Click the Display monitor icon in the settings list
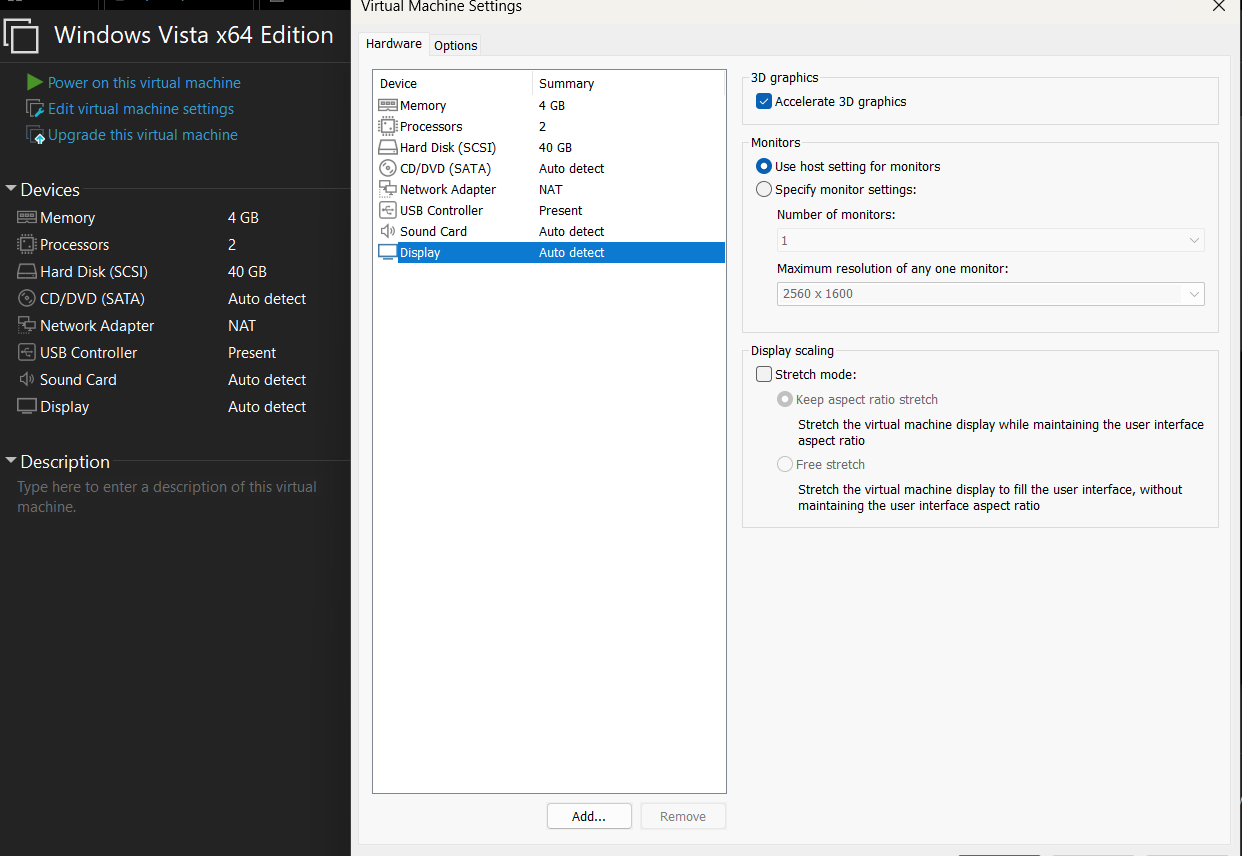Viewport: 1242px width, 856px height. click(388, 252)
